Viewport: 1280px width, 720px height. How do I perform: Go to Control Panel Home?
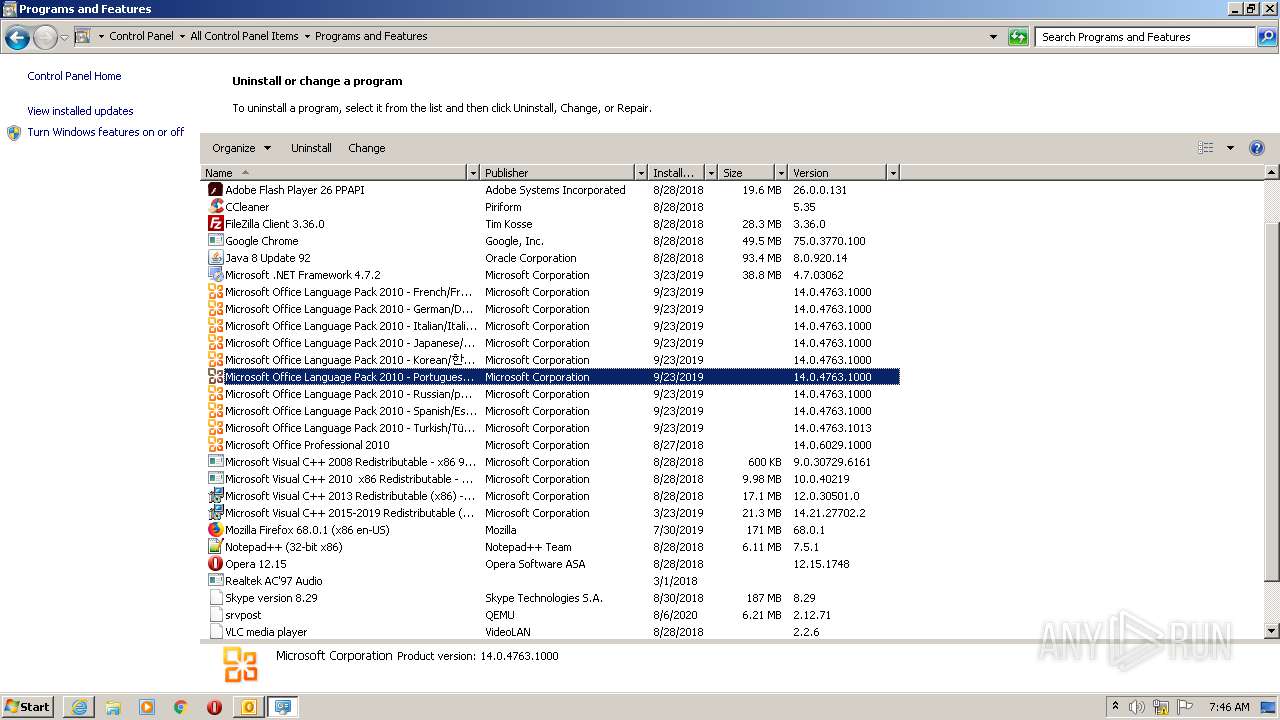(x=74, y=76)
